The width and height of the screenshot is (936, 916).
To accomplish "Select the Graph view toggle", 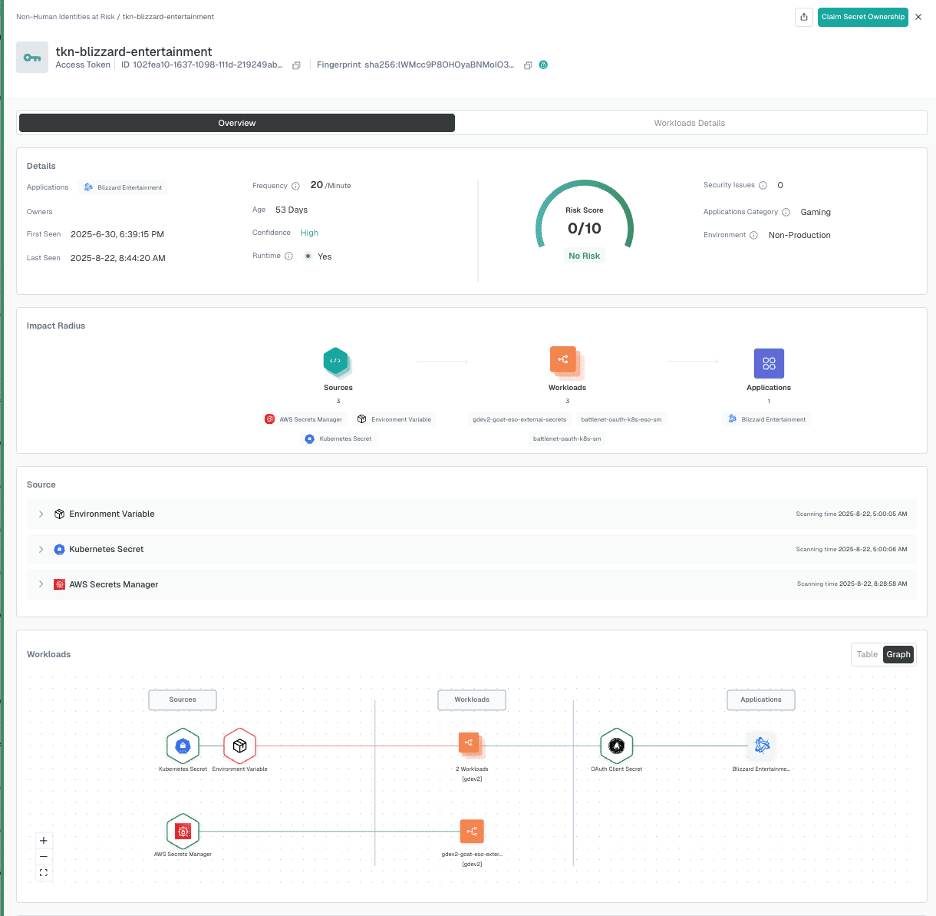I will click(x=897, y=654).
